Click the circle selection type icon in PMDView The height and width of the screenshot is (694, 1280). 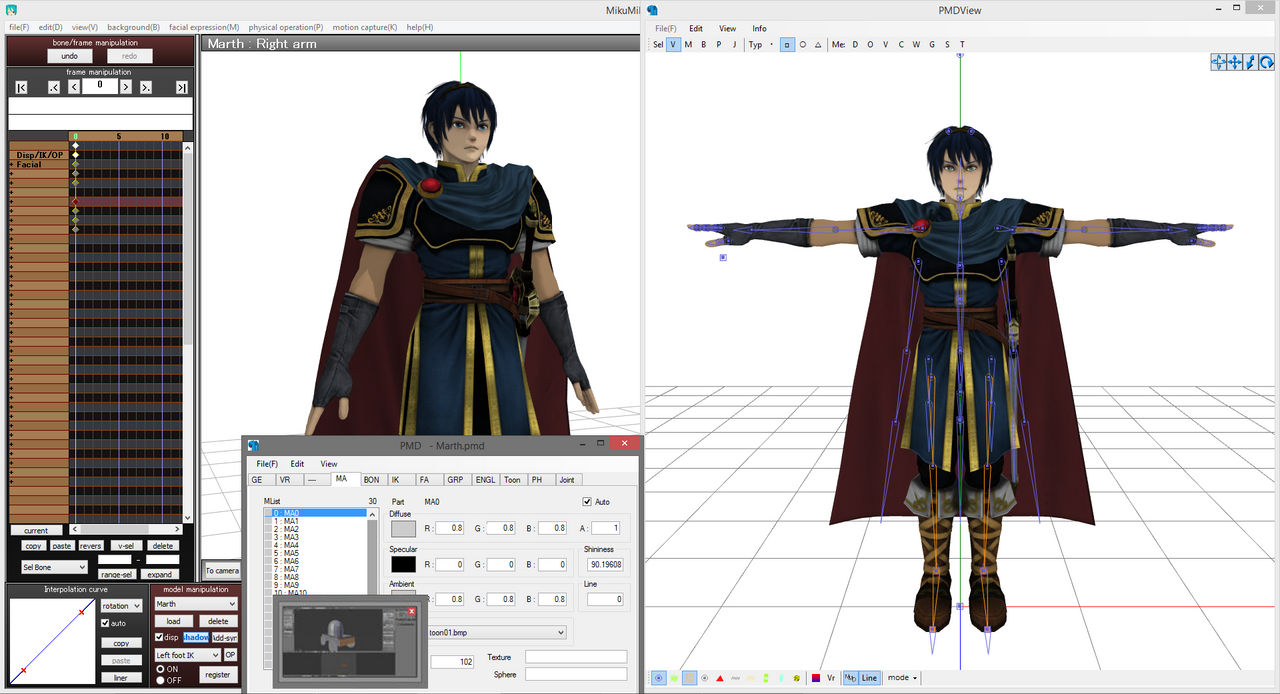(803, 44)
